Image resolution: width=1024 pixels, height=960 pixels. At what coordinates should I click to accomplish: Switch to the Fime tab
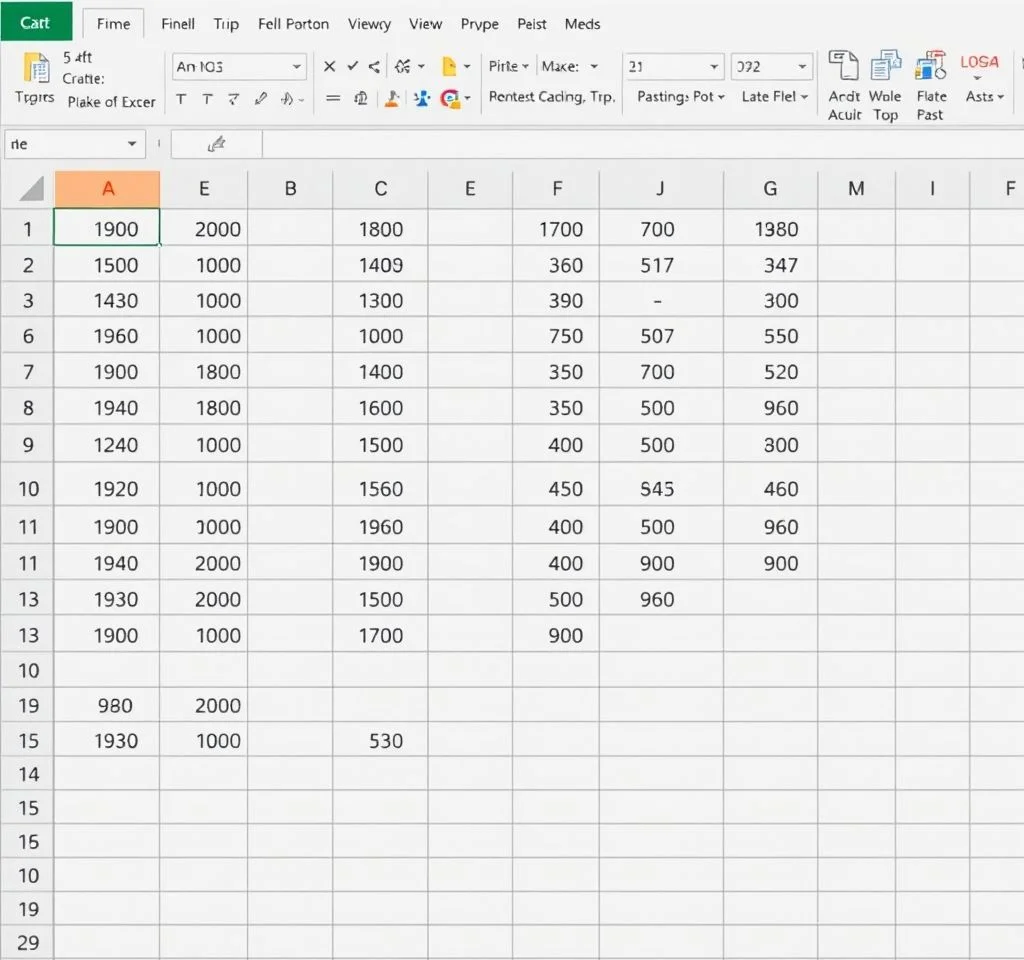tap(113, 24)
